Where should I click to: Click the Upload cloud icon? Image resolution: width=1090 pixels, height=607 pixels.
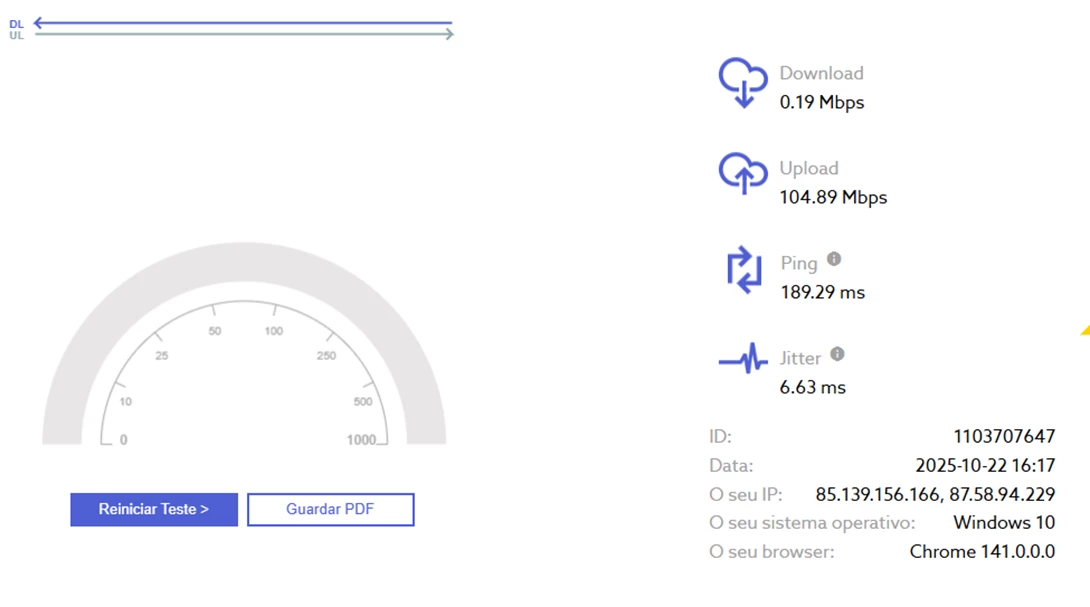pyautogui.click(x=743, y=172)
